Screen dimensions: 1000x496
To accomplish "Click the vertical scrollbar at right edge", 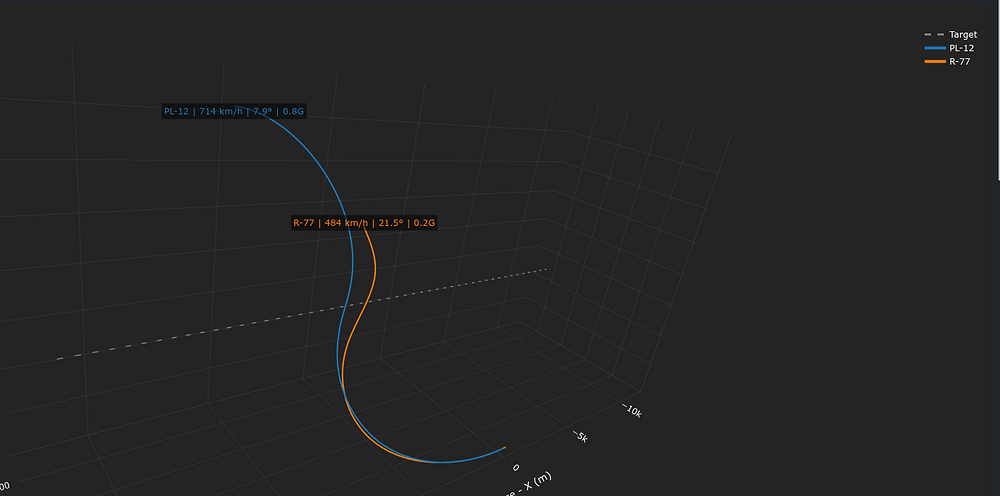I will tap(998, 89).
